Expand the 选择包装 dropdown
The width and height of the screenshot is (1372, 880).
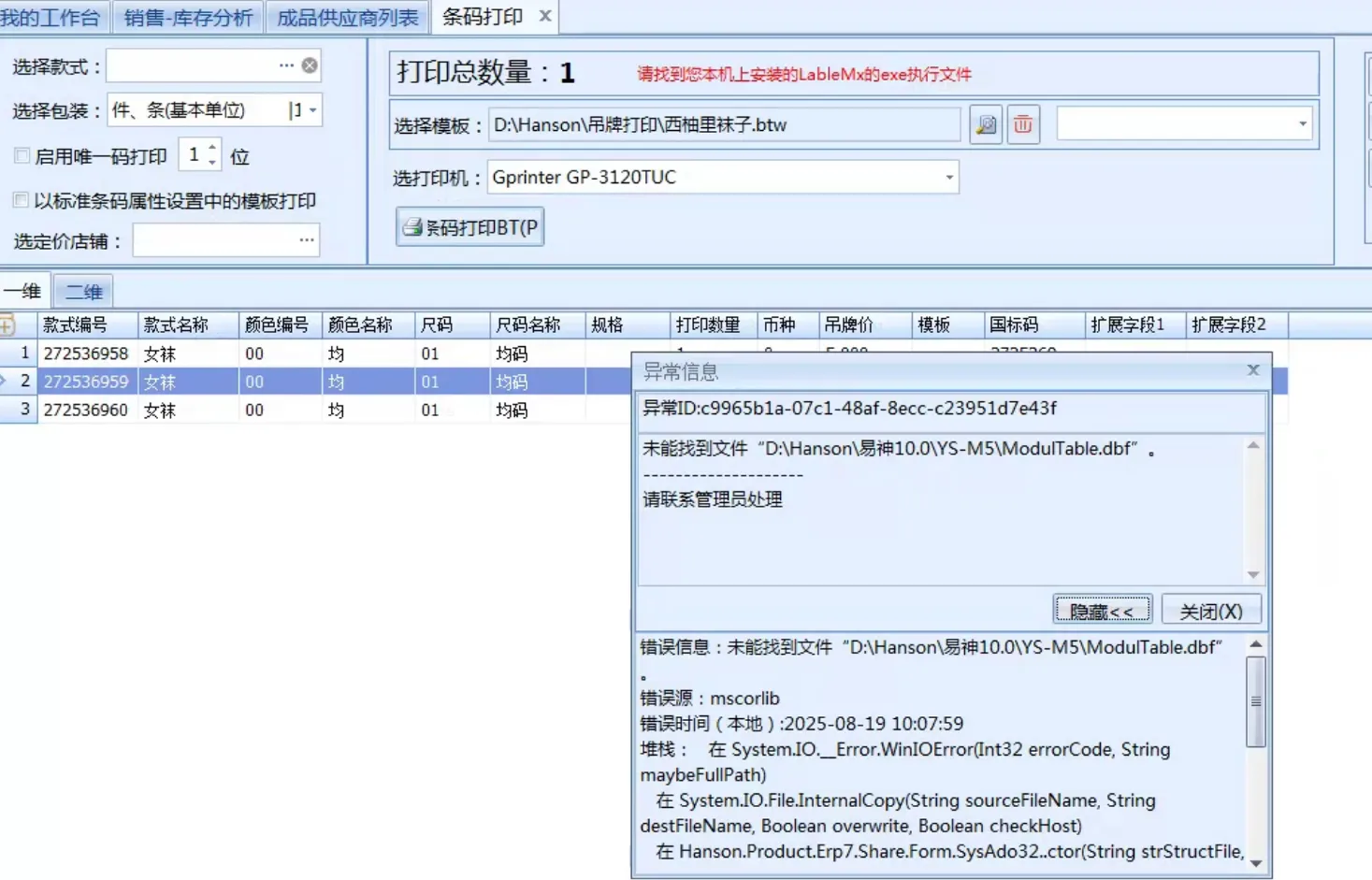[x=312, y=110]
